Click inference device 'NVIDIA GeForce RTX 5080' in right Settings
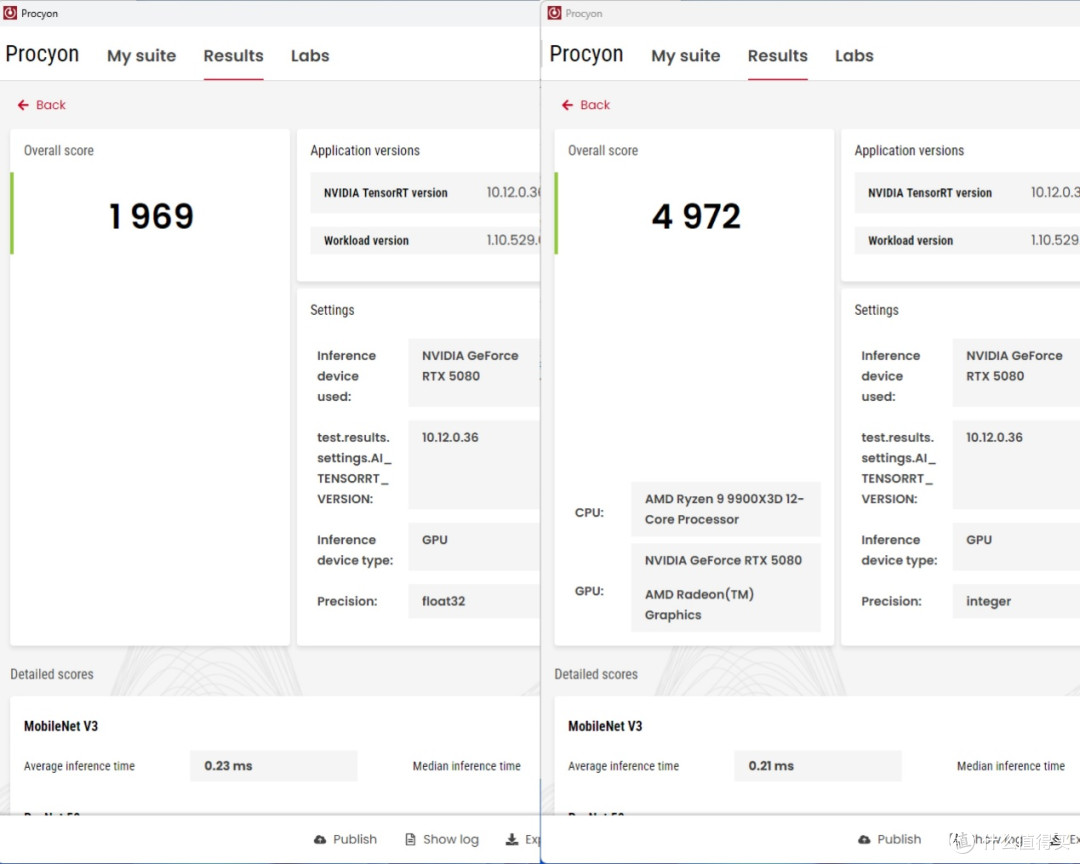 point(1014,366)
